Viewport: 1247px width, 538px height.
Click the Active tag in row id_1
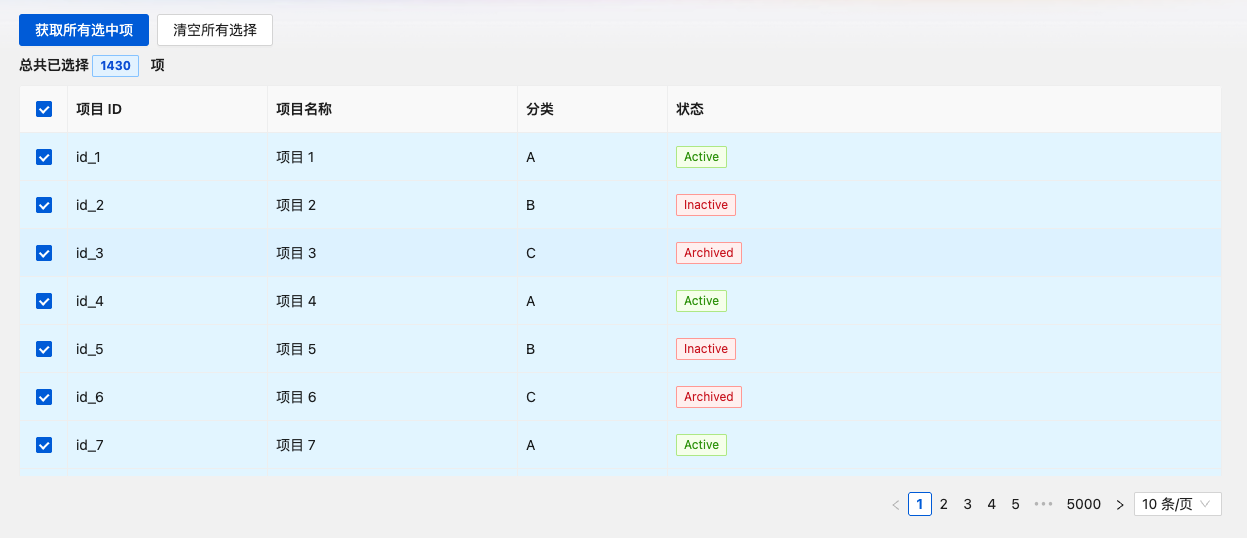tap(701, 157)
